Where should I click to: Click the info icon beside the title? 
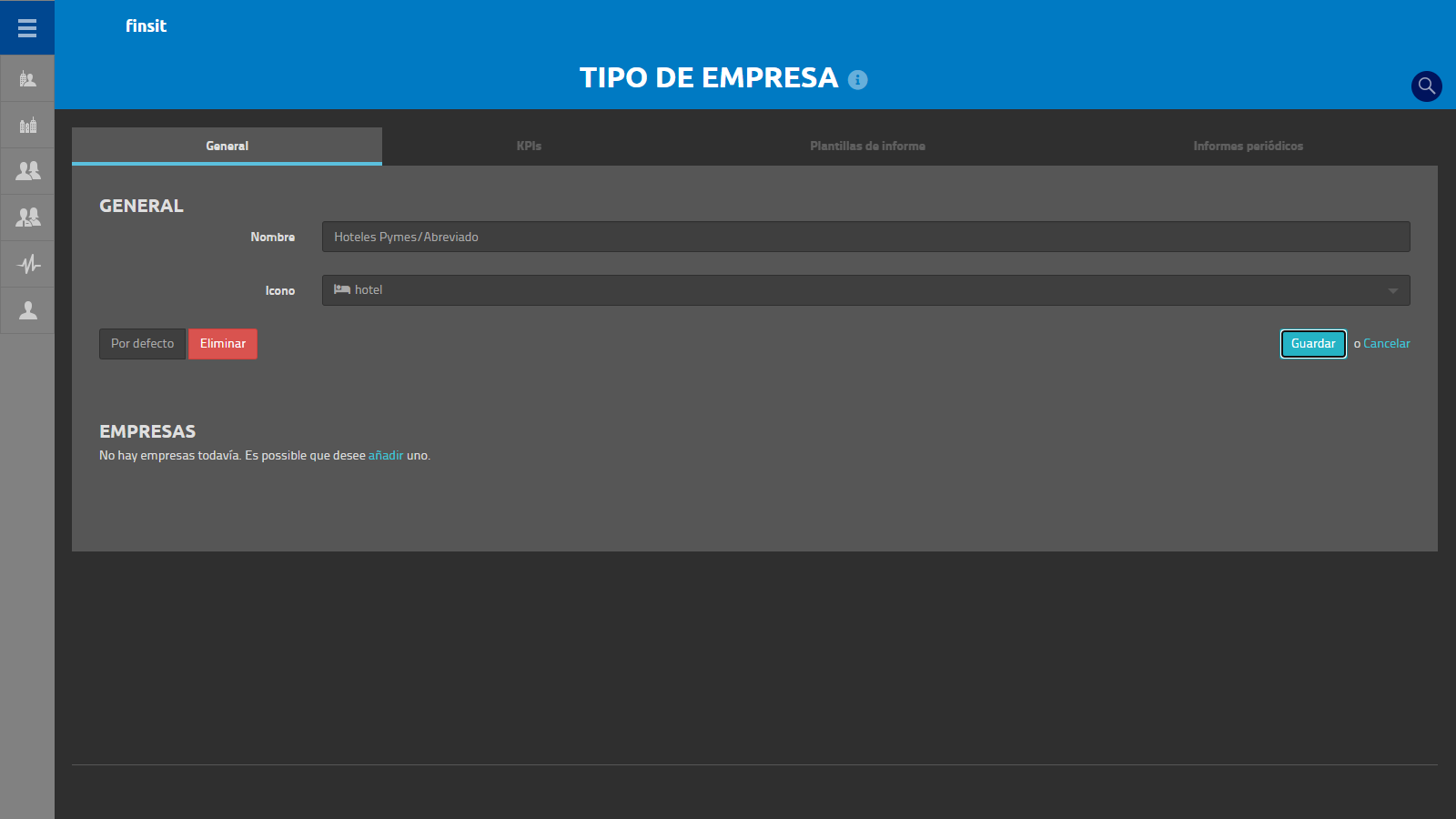(x=857, y=80)
